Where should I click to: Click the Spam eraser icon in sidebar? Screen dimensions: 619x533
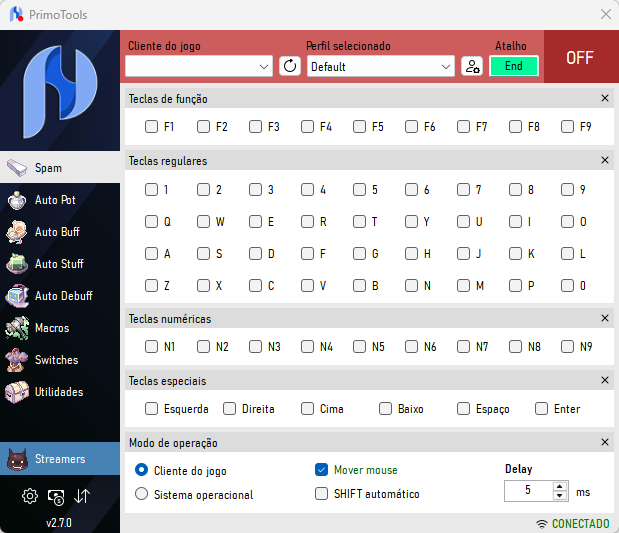17,168
